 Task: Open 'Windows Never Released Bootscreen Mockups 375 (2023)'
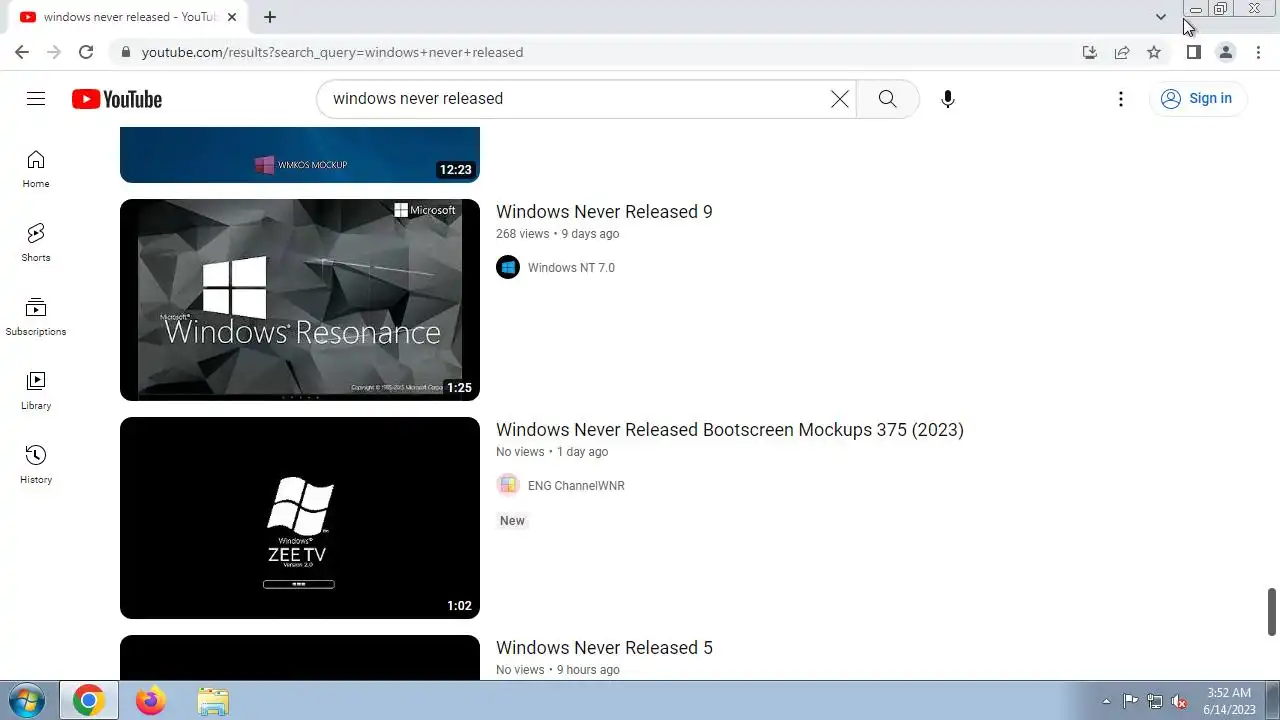[730, 430]
